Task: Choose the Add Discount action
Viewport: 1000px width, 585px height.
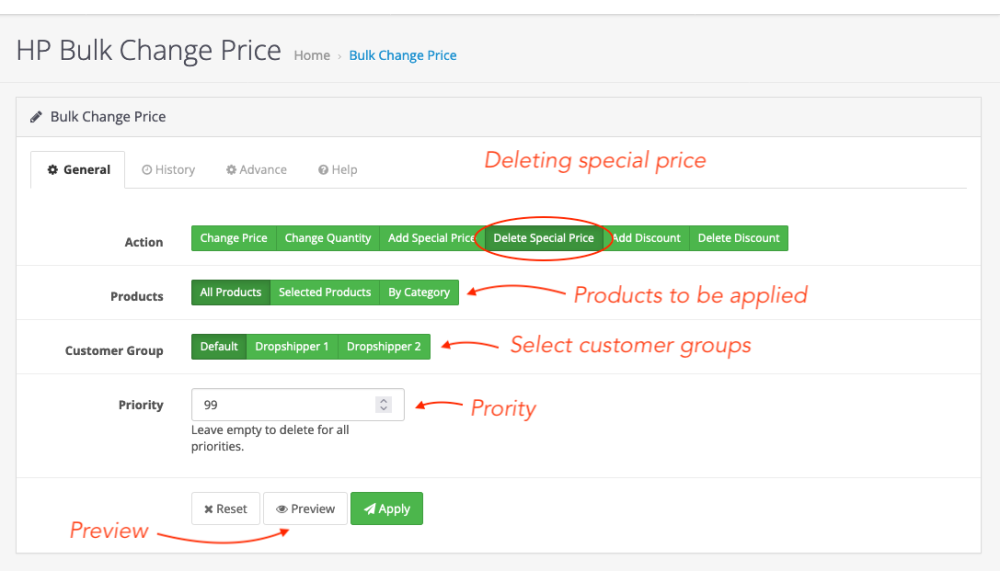Action: pos(646,238)
